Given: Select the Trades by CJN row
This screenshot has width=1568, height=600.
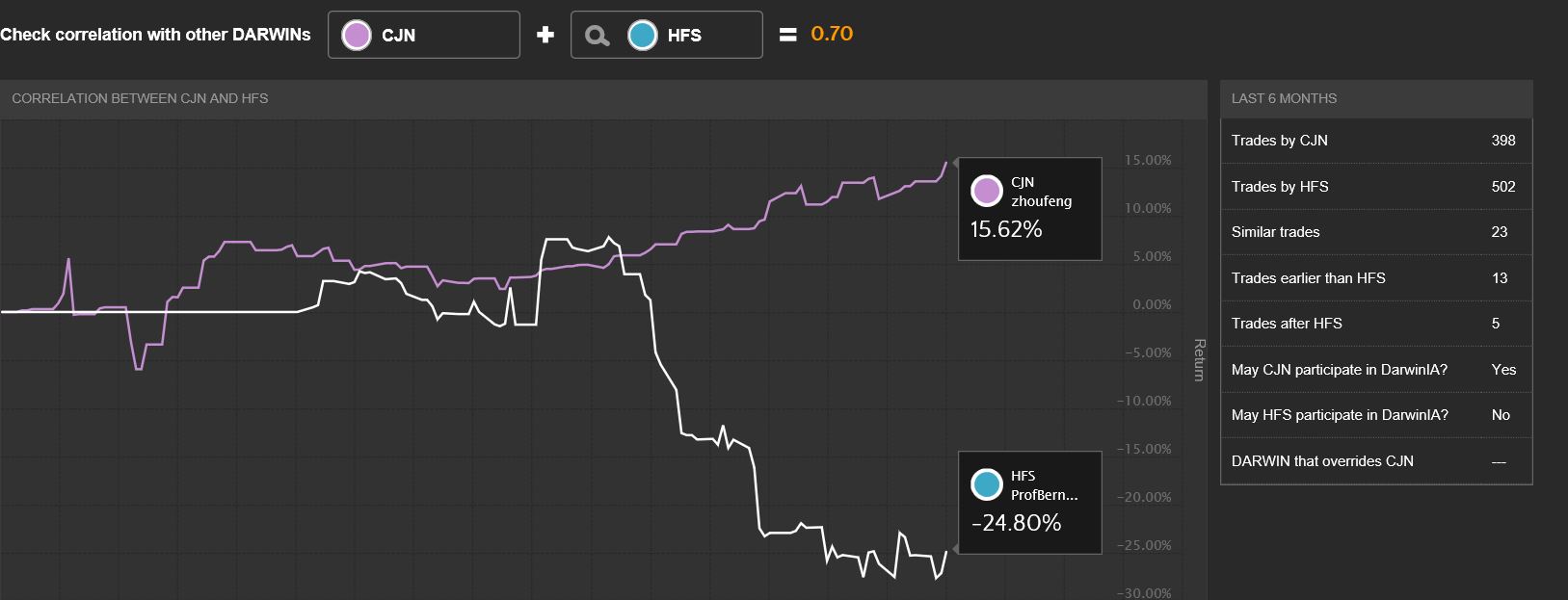Looking at the screenshot, I should (1375, 141).
